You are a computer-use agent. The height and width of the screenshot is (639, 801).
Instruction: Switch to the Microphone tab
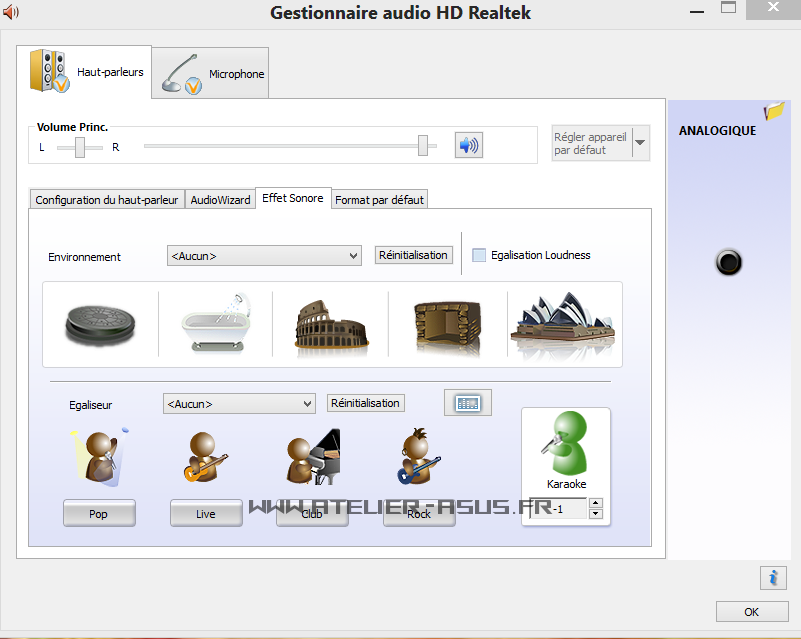tap(209, 72)
